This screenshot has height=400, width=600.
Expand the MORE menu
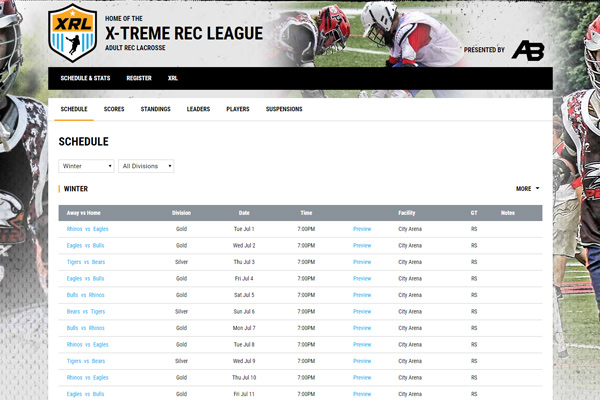pyautogui.click(x=527, y=188)
